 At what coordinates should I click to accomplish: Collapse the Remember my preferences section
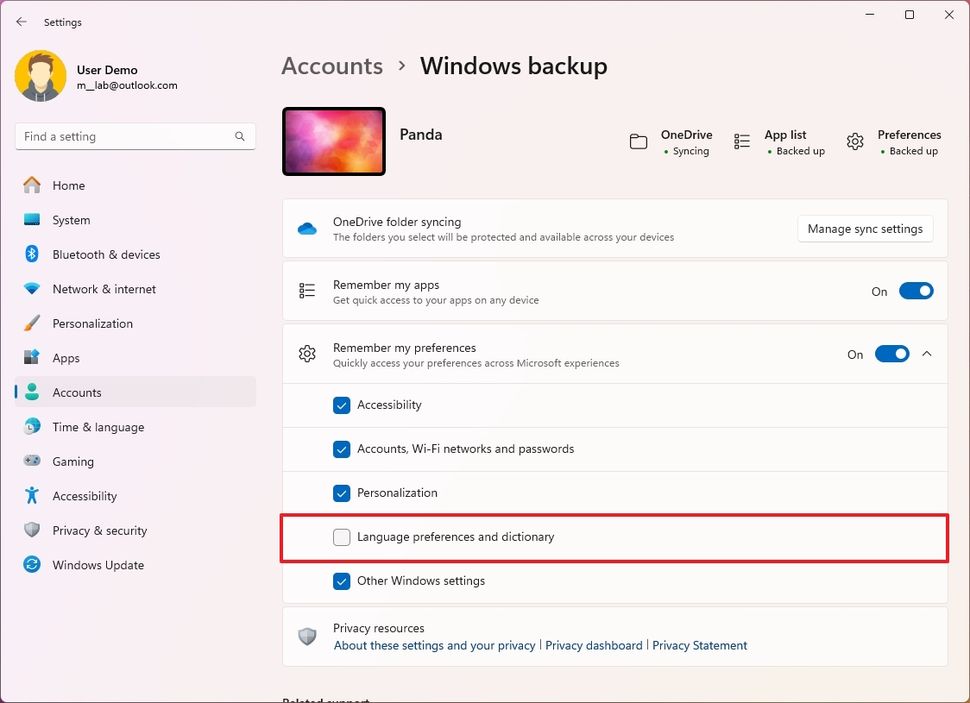(x=927, y=353)
